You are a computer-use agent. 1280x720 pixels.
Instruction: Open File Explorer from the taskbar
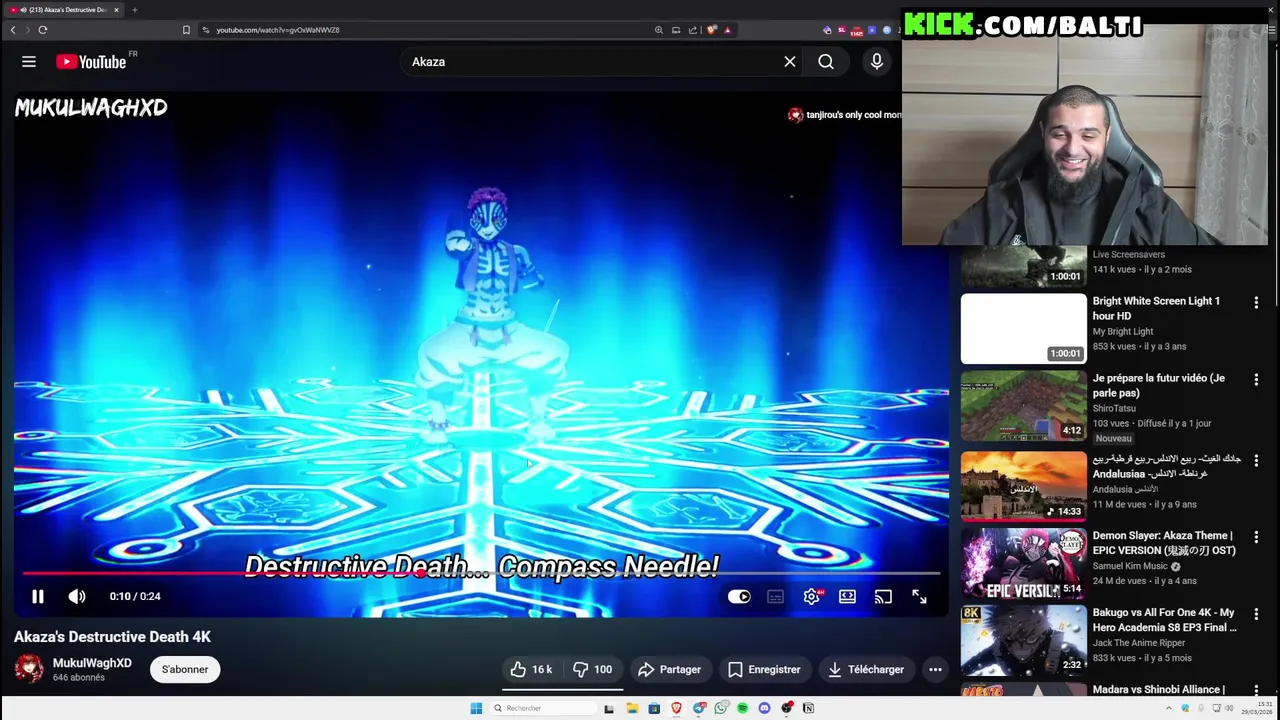(632, 708)
